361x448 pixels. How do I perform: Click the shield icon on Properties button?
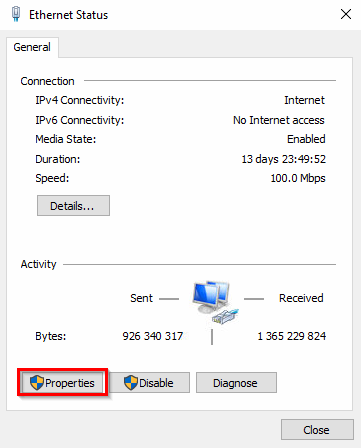[37, 382]
